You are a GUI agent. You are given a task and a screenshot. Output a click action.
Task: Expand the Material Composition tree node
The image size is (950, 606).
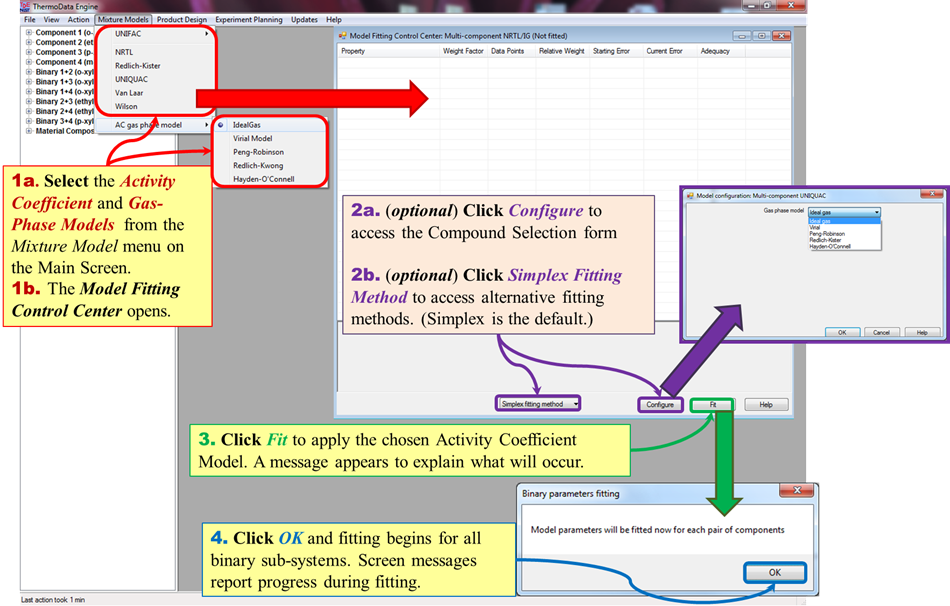[x=28, y=130]
